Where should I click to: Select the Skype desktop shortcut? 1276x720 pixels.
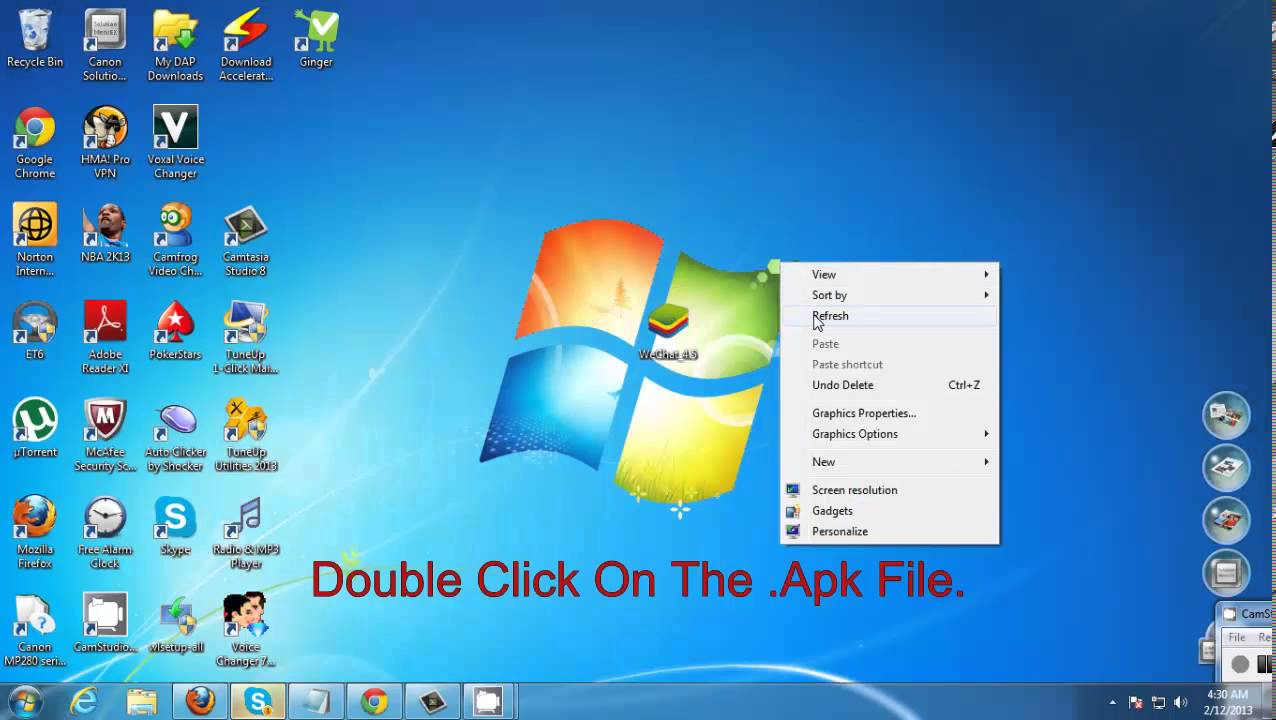[x=175, y=527]
